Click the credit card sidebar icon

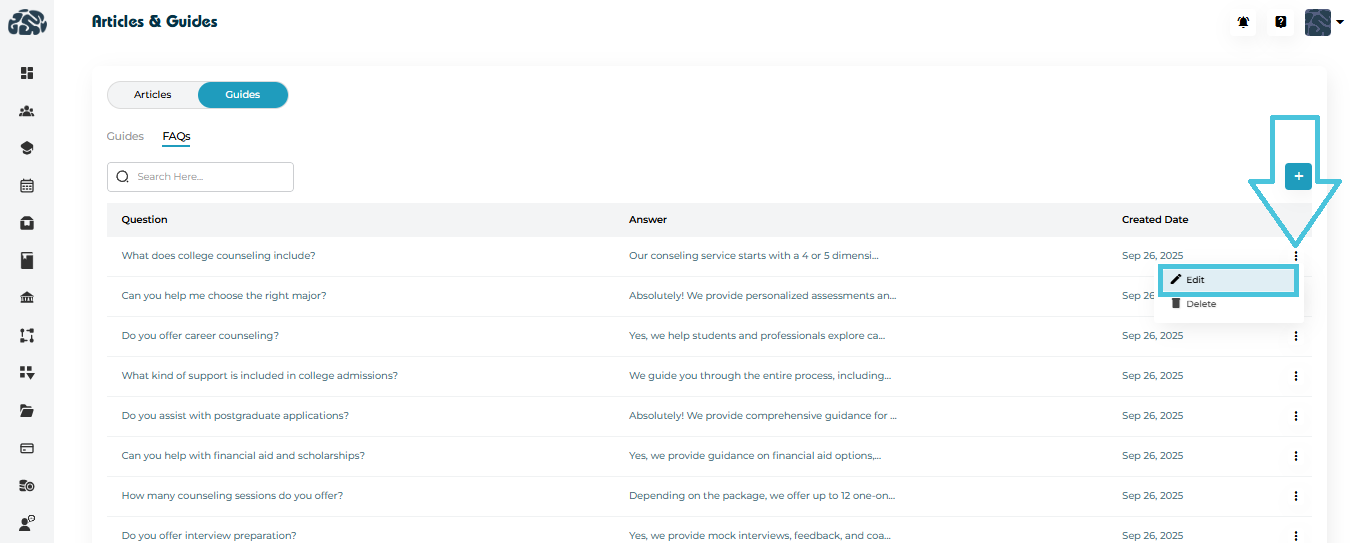tap(27, 448)
